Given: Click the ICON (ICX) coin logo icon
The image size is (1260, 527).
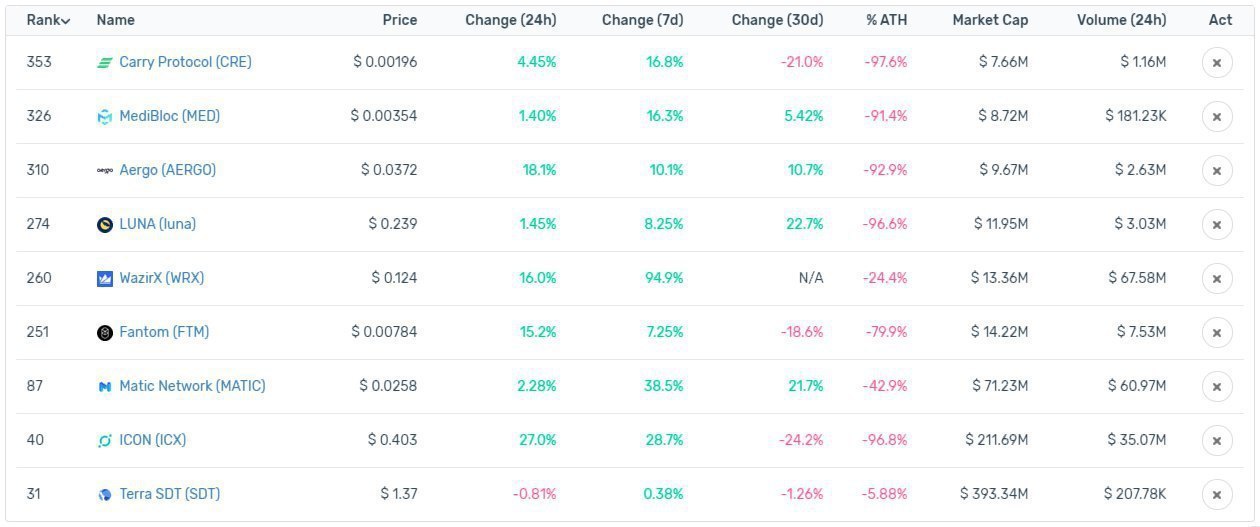Looking at the screenshot, I should click(x=105, y=441).
